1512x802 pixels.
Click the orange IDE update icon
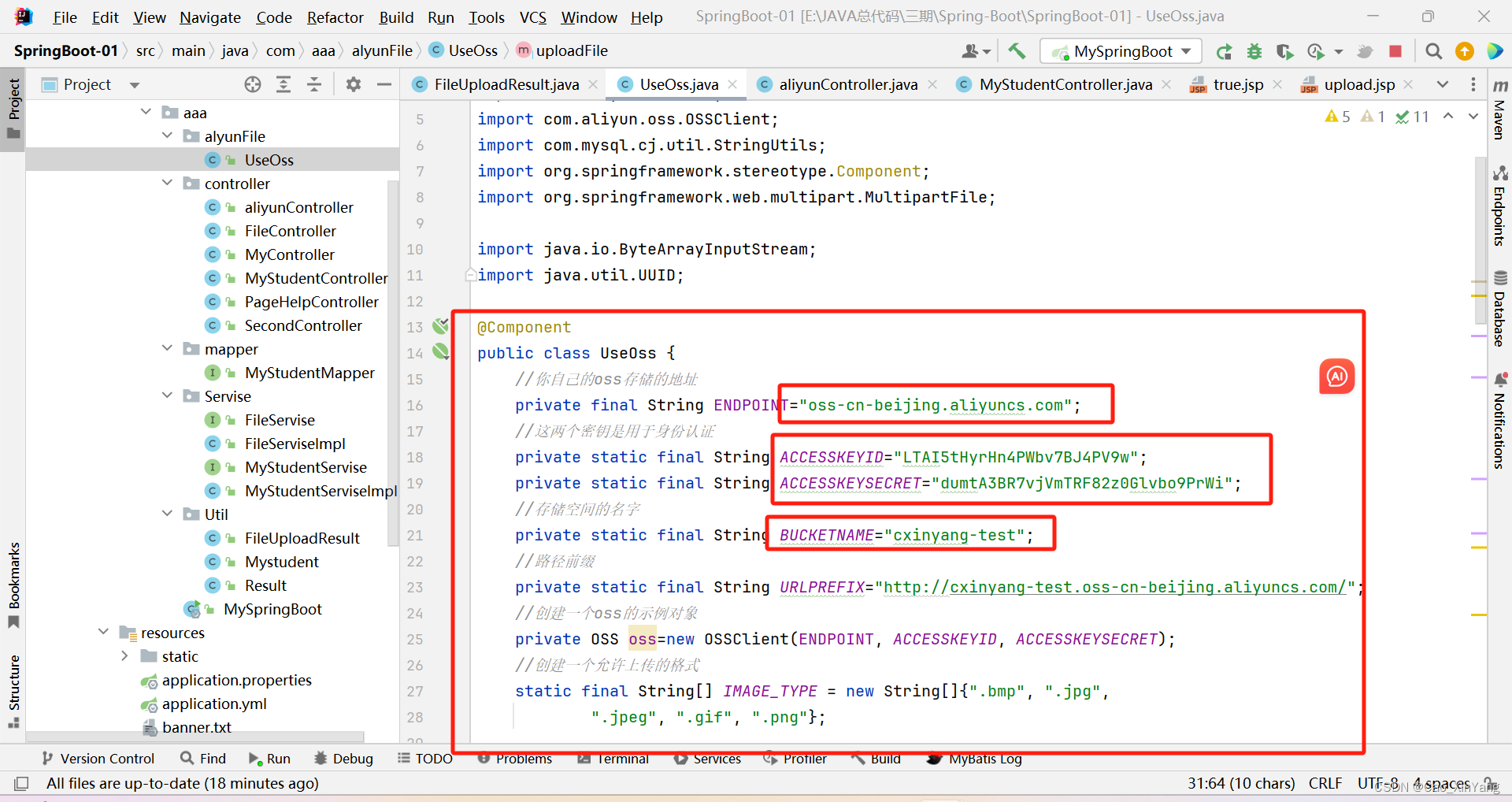1465,51
